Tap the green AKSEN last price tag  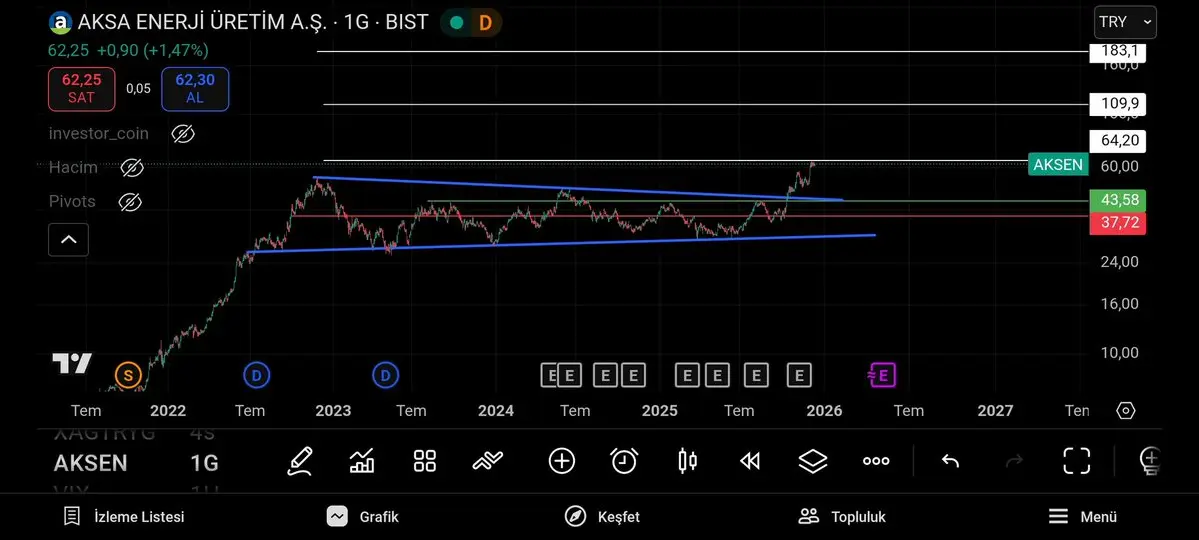(1058, 164)
